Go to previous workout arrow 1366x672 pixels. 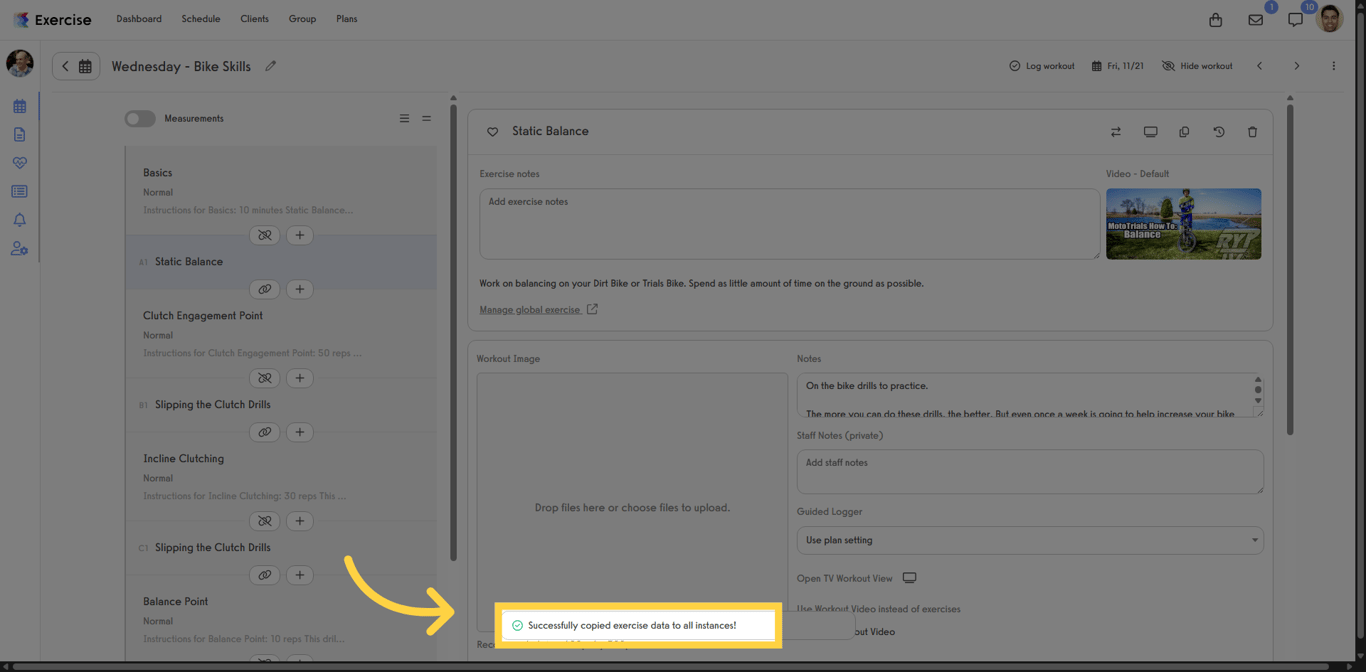pyautogui.click(x=1260, y=66)
